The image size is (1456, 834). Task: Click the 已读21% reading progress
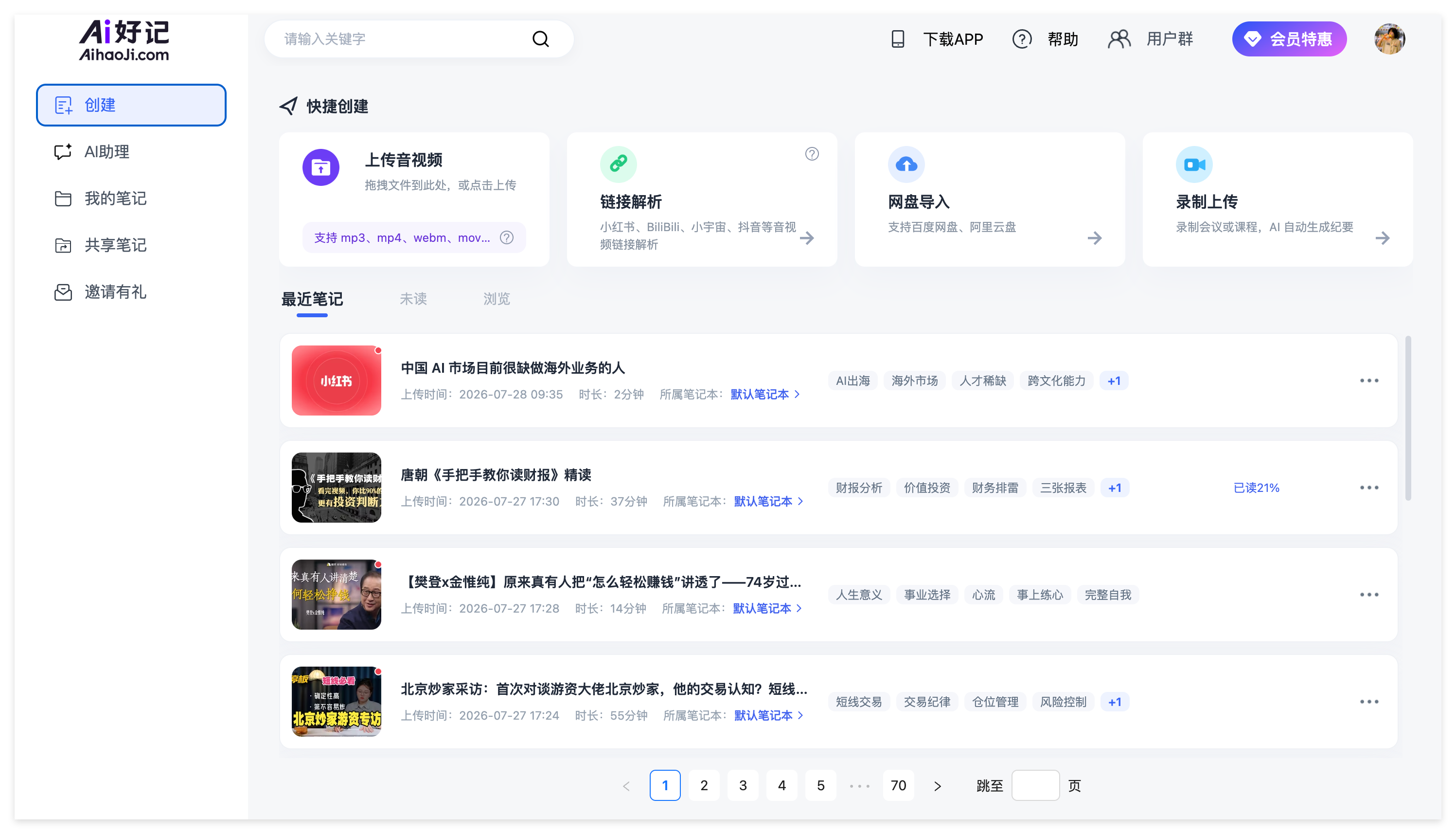1256,488
